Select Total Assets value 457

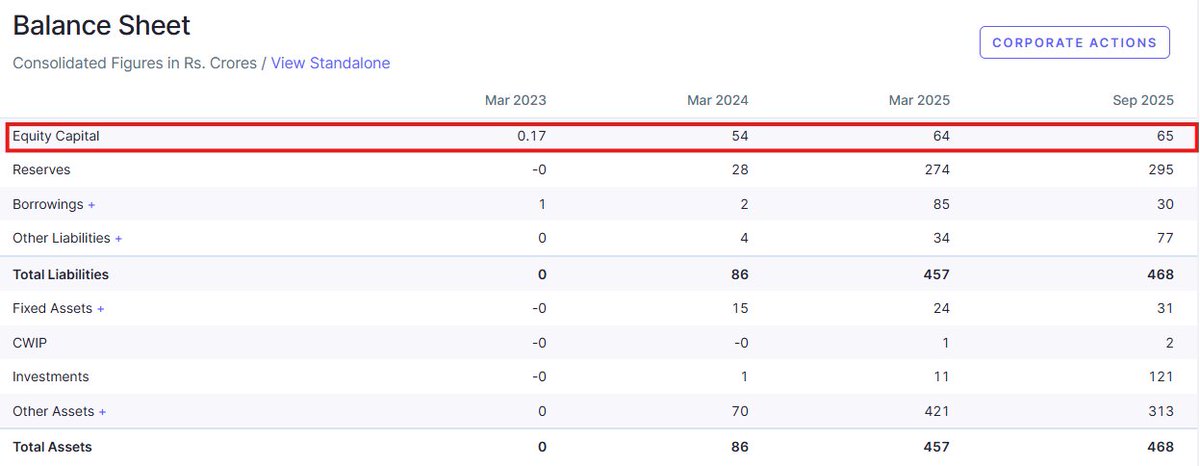[937, 446]
